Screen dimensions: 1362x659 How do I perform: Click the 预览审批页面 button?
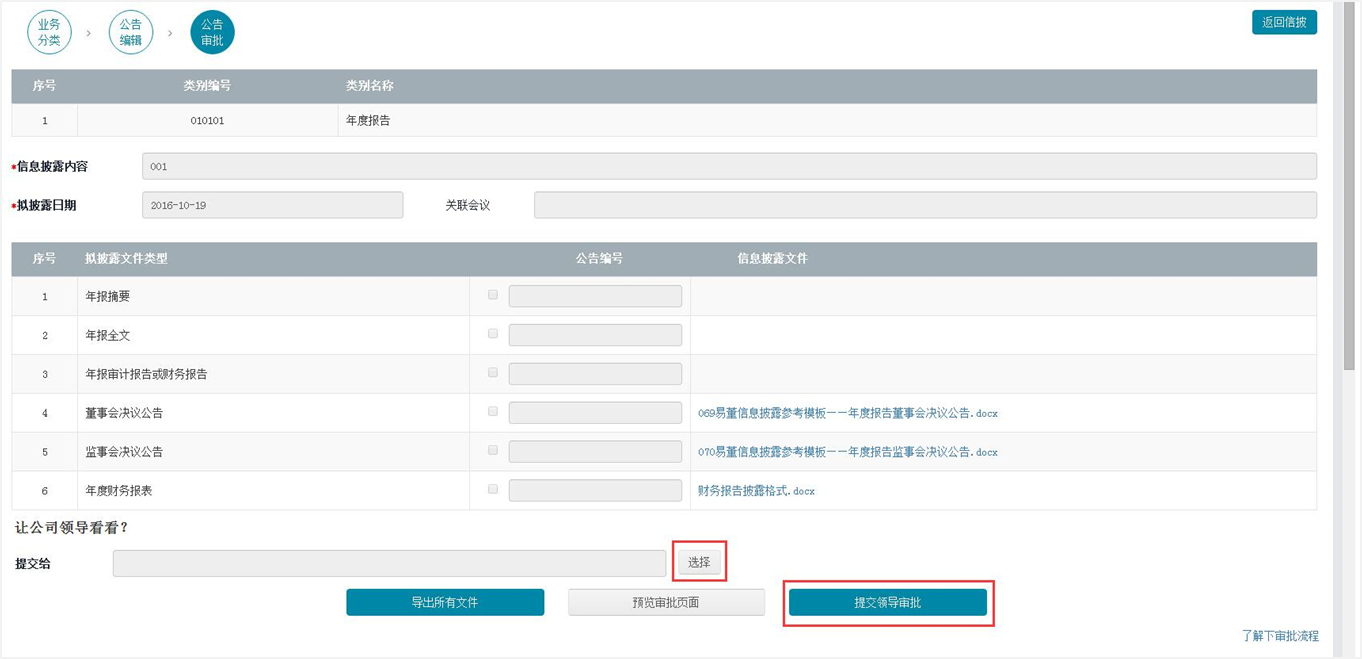(666, 602)
